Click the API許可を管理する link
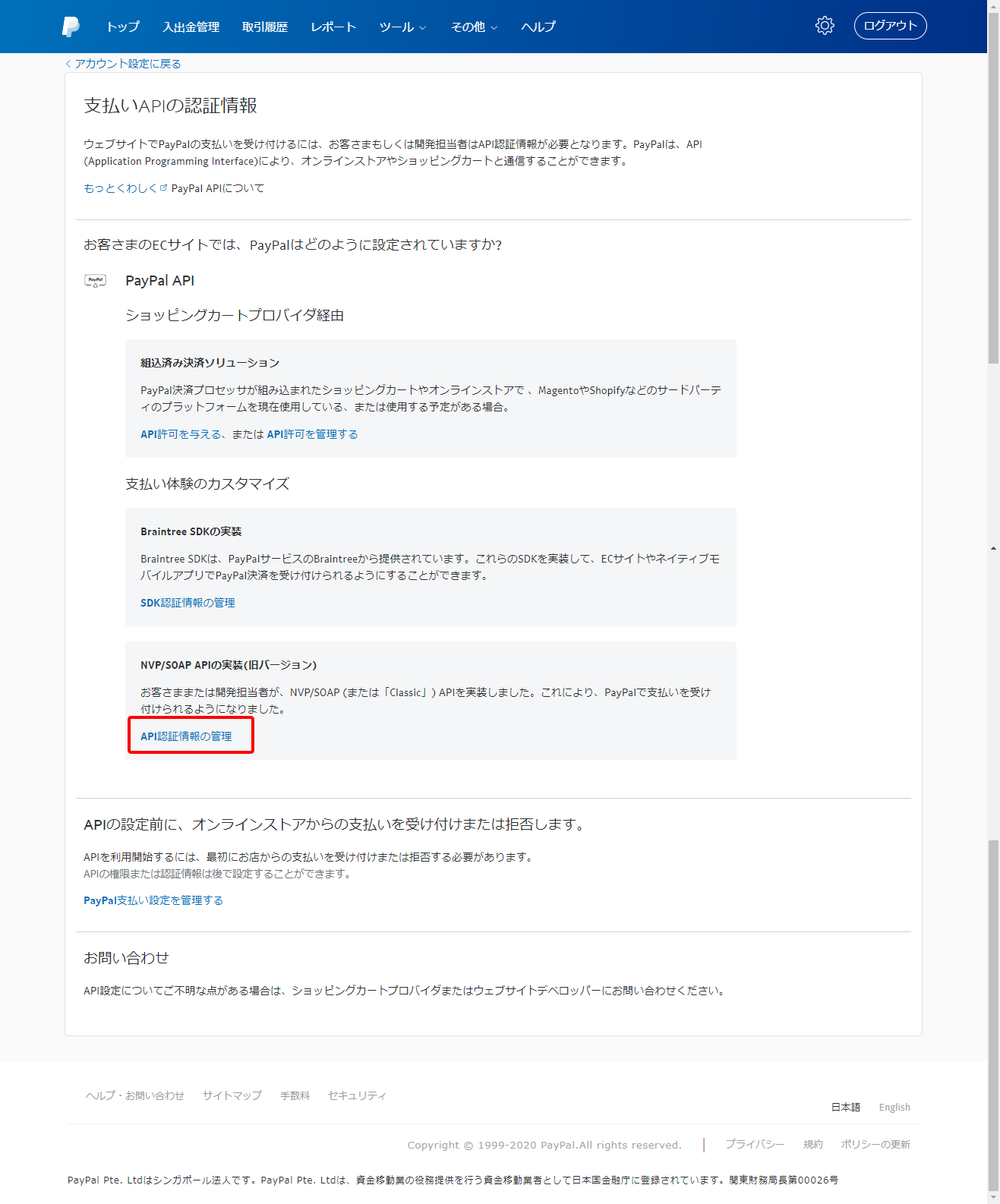This screenshot has width=1000, height=1204. coord(312,434)
